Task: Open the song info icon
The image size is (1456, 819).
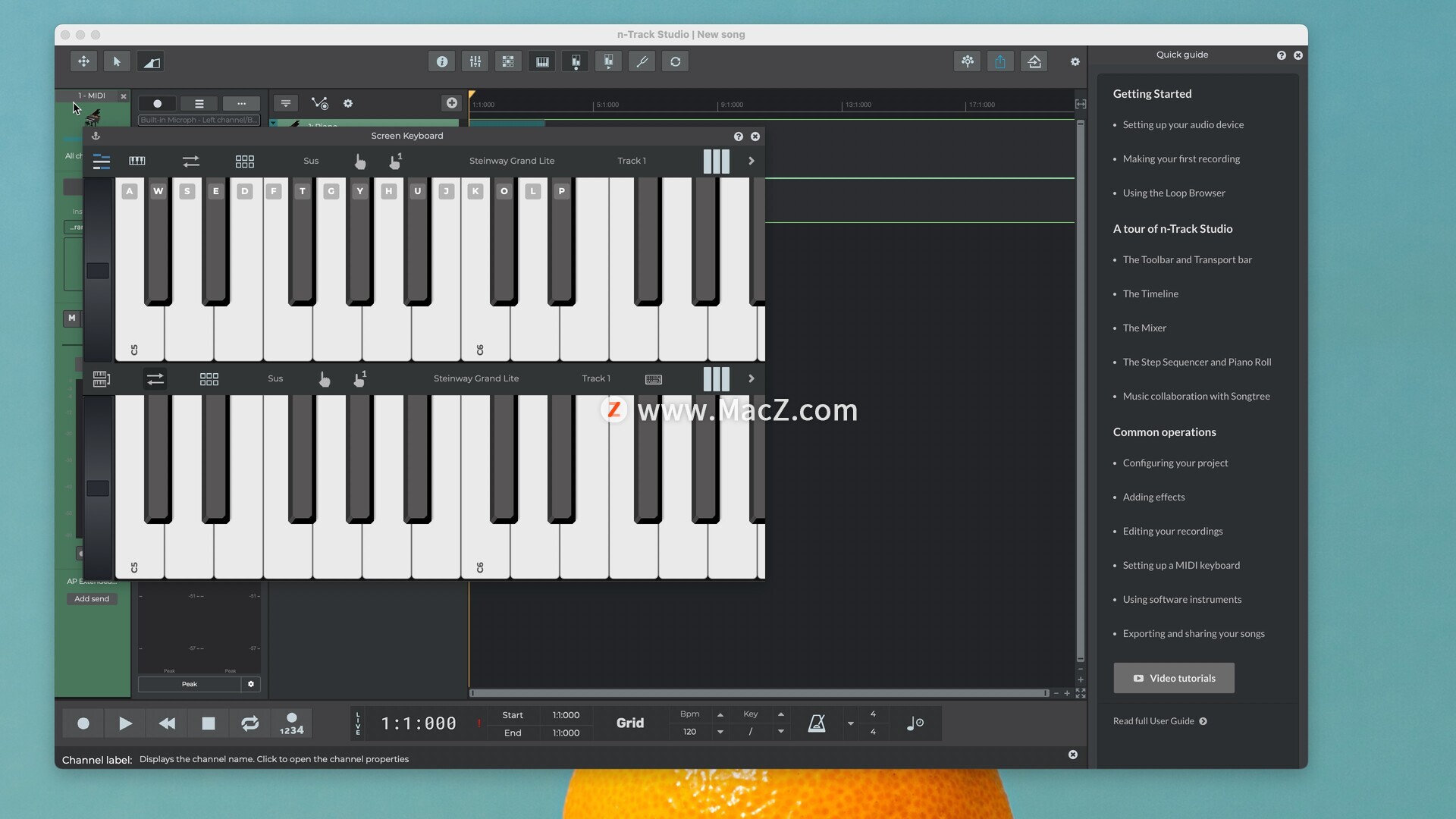Action: (x=442, y=61)
